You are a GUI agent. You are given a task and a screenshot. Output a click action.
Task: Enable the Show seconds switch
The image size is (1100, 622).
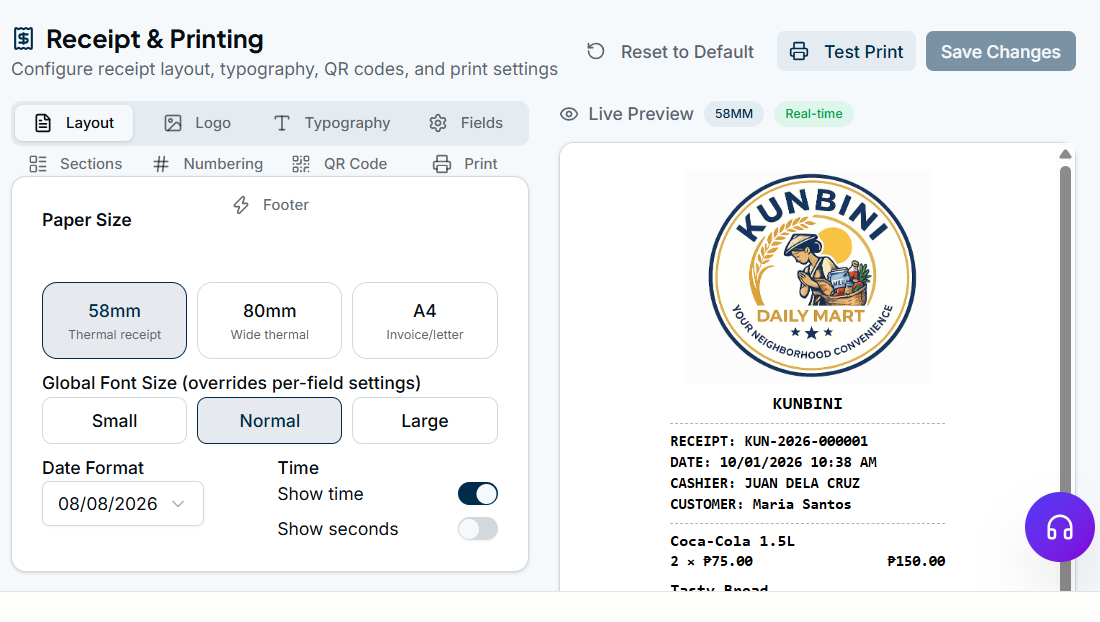[x=478, y=529]
